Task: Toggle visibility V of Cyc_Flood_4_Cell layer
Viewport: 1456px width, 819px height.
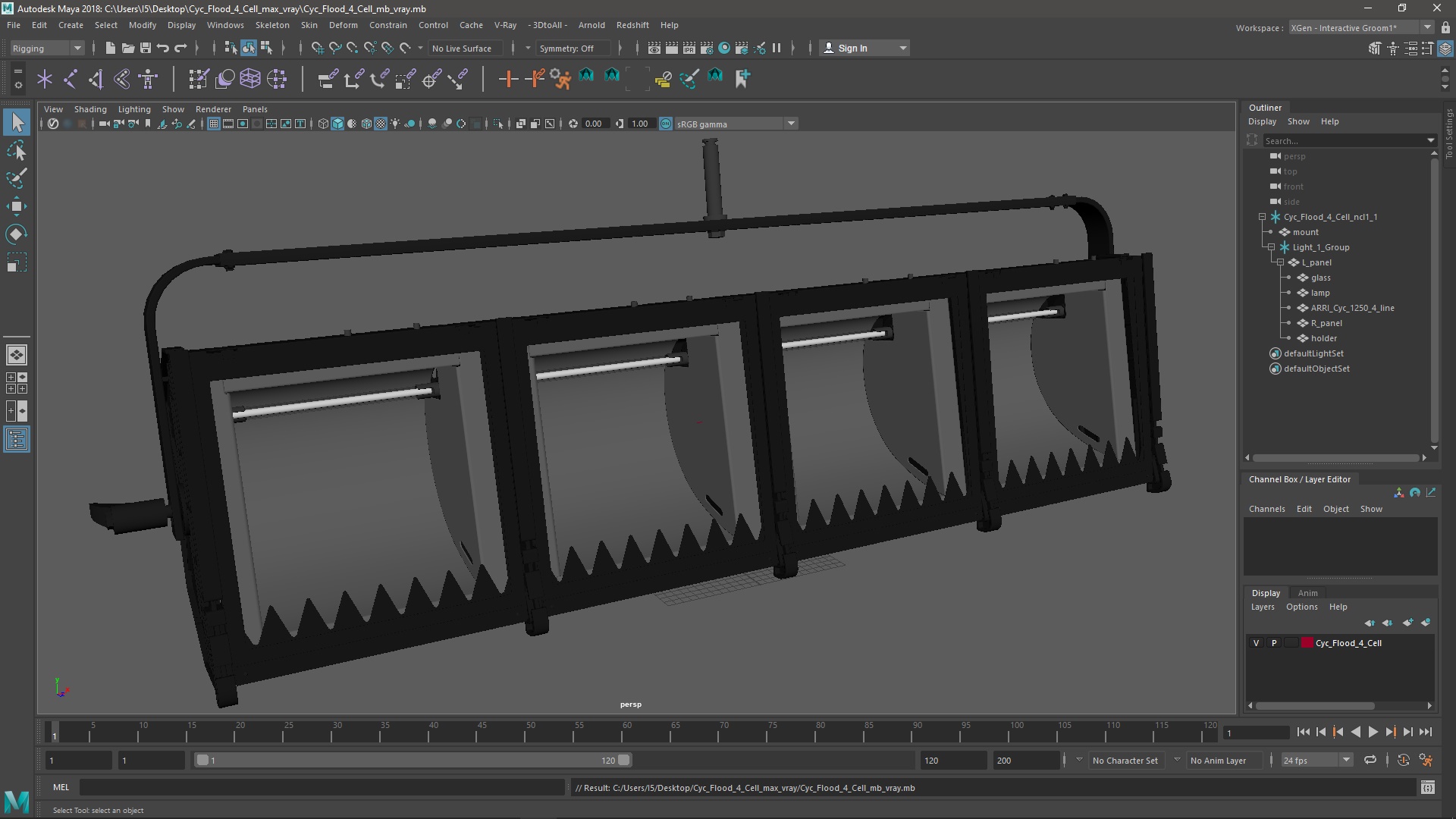Action: pos(1257,643)
